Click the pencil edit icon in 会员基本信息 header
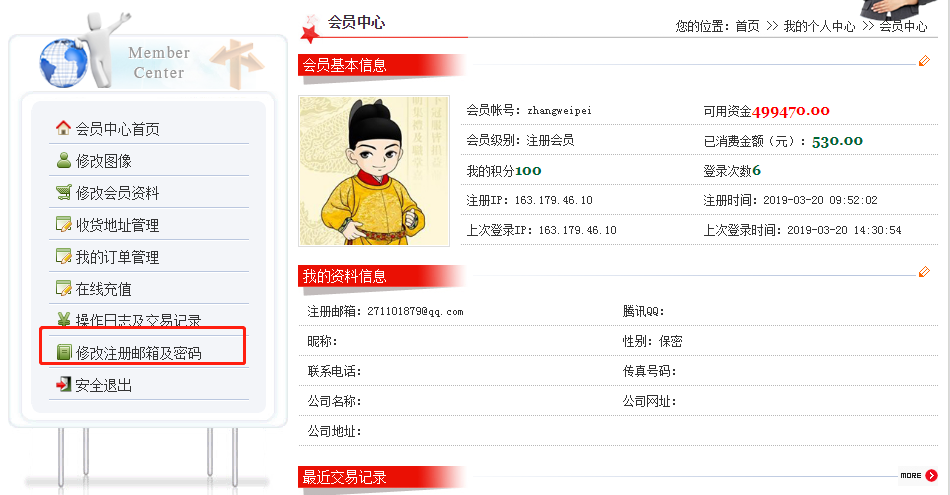Viewport: 950px width, 495px height. 924,61
